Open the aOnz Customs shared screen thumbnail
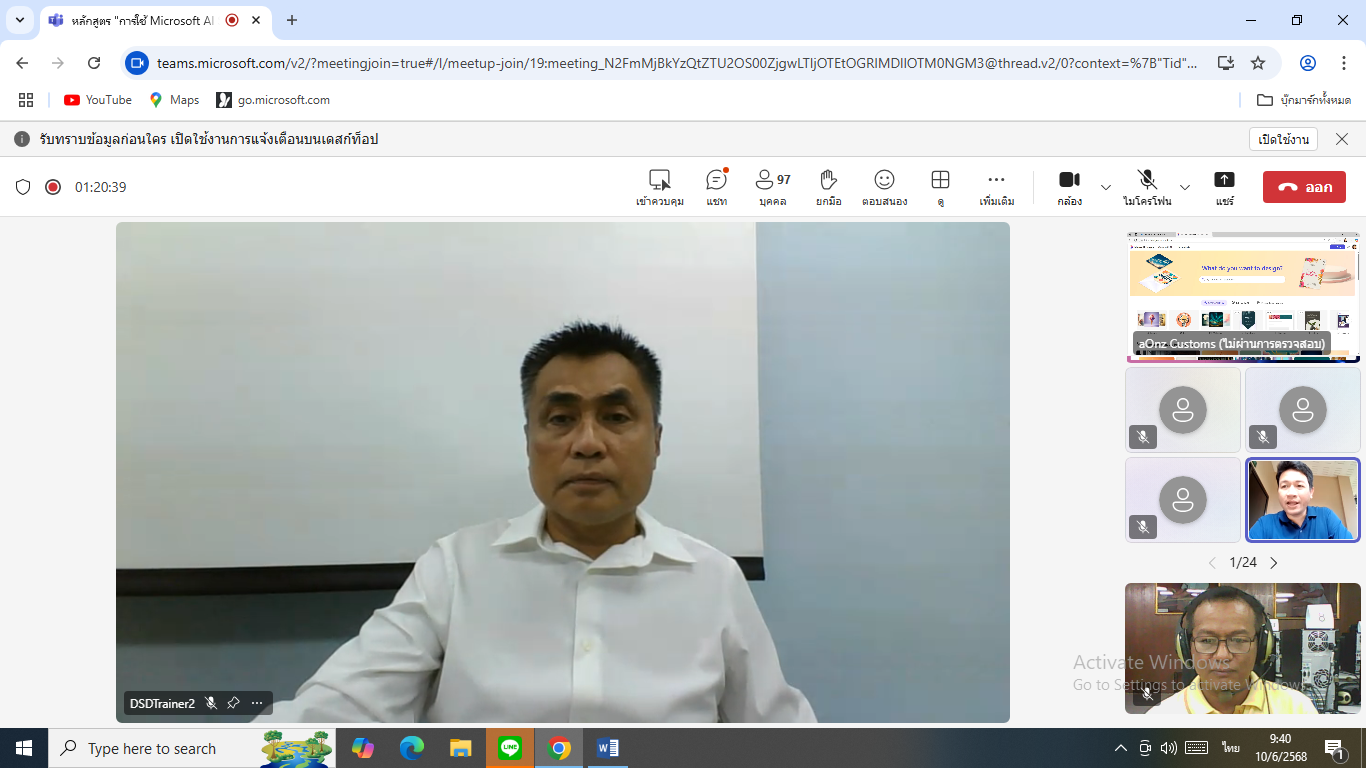 pyautogui.click(x=1242, y=296)
